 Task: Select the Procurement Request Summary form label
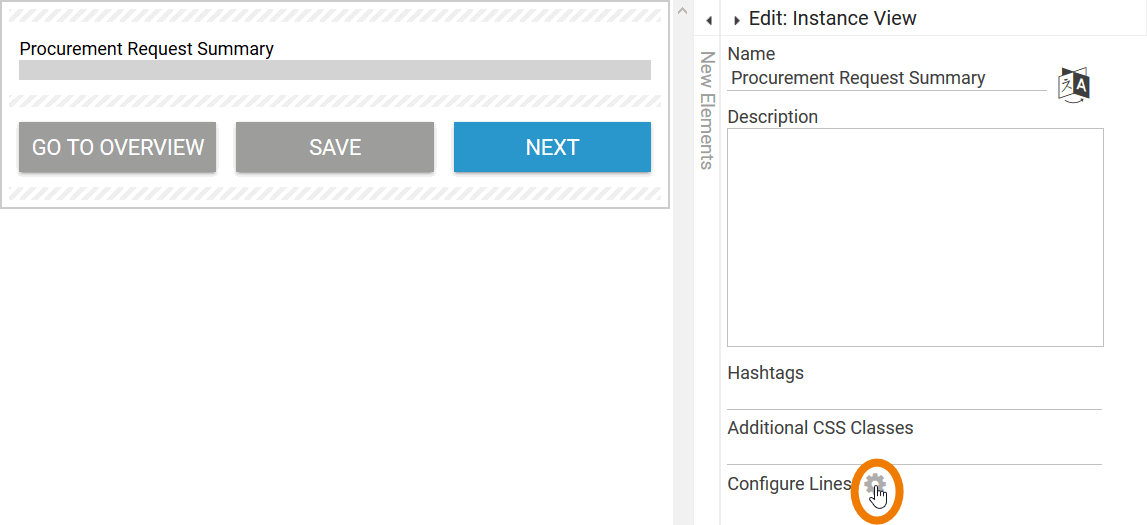point(147,49)
